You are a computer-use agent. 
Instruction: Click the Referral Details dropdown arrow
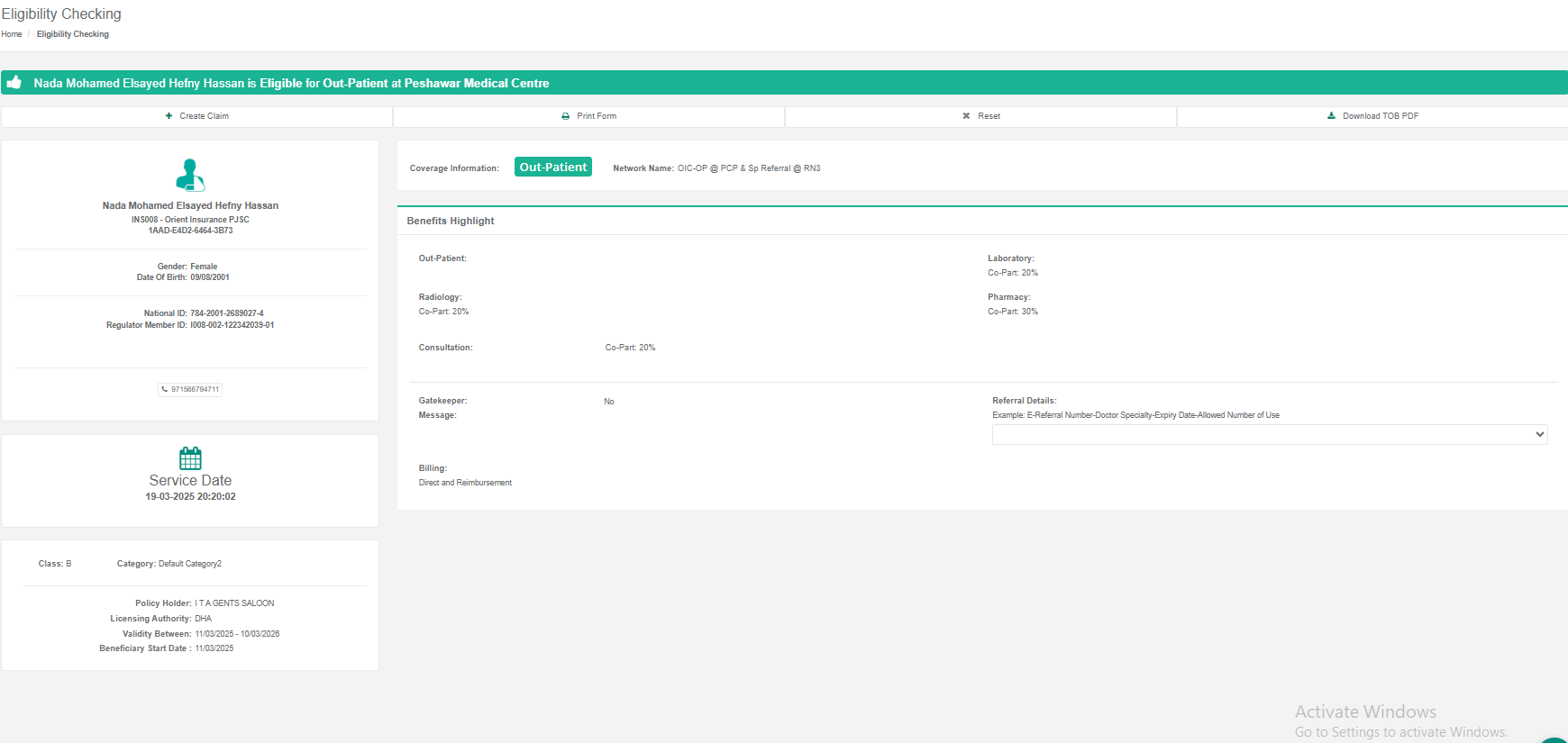[x=1539, y=435]
